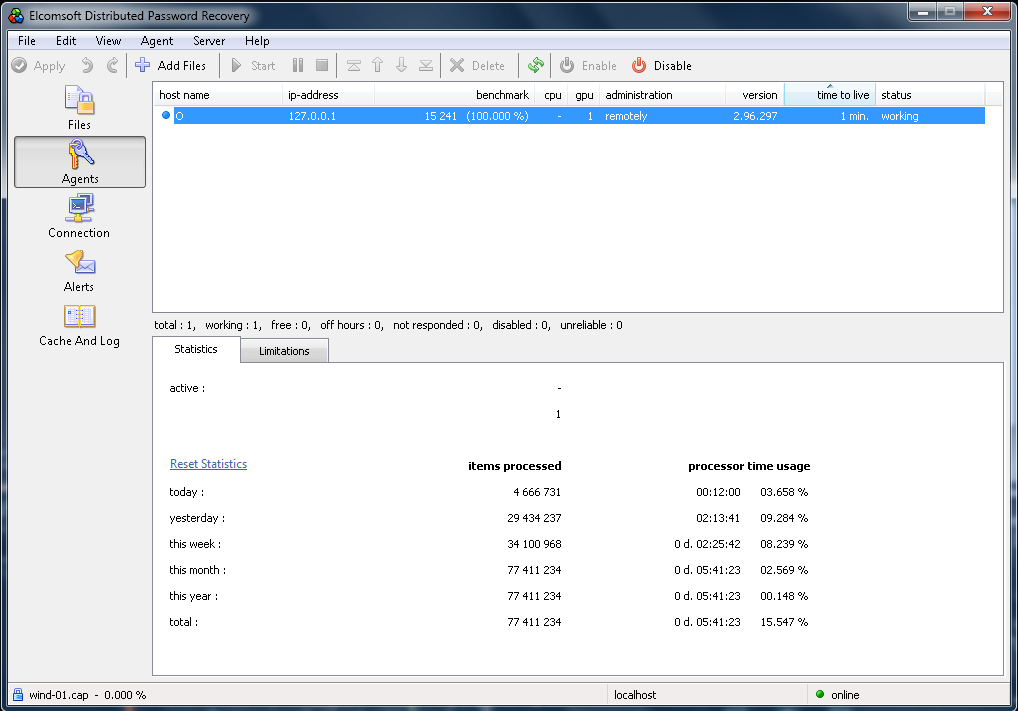
Task: Click the Reset Statistics link
Action: pos(208,464)
